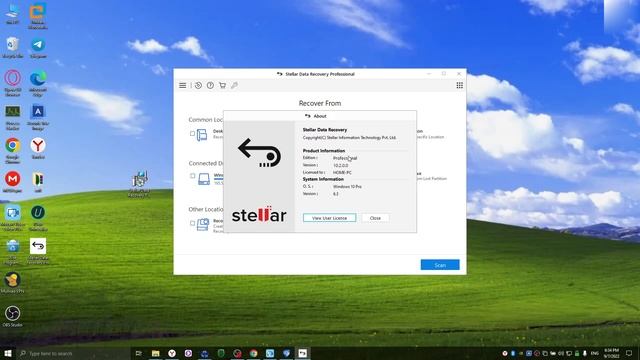The image size is (640, 360).
Task: Open Opera GX Browser desktop shortcut
Action: (x=13, y=83)
